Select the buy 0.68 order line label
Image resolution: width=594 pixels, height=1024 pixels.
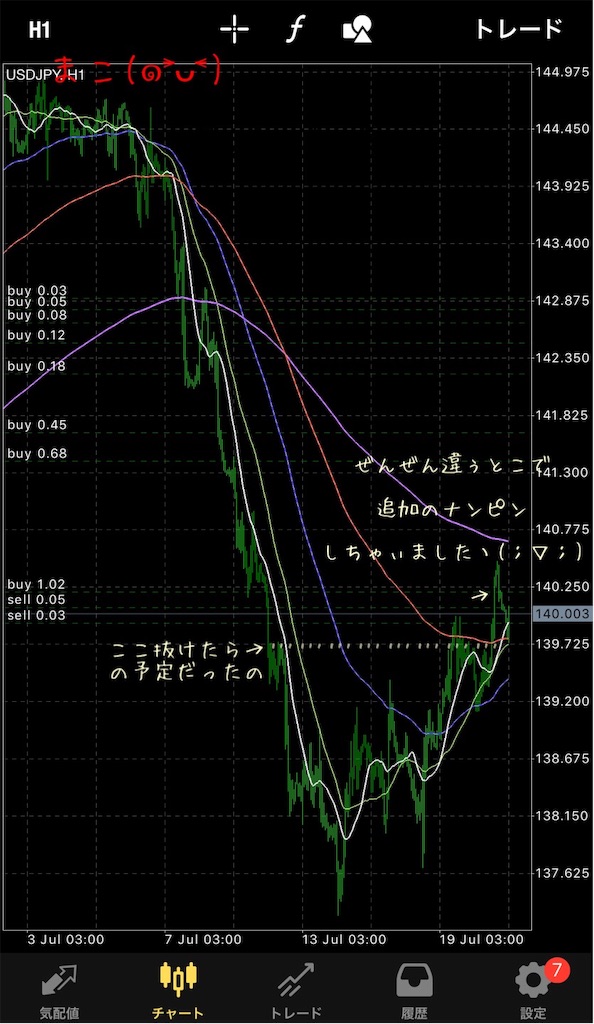37,453
